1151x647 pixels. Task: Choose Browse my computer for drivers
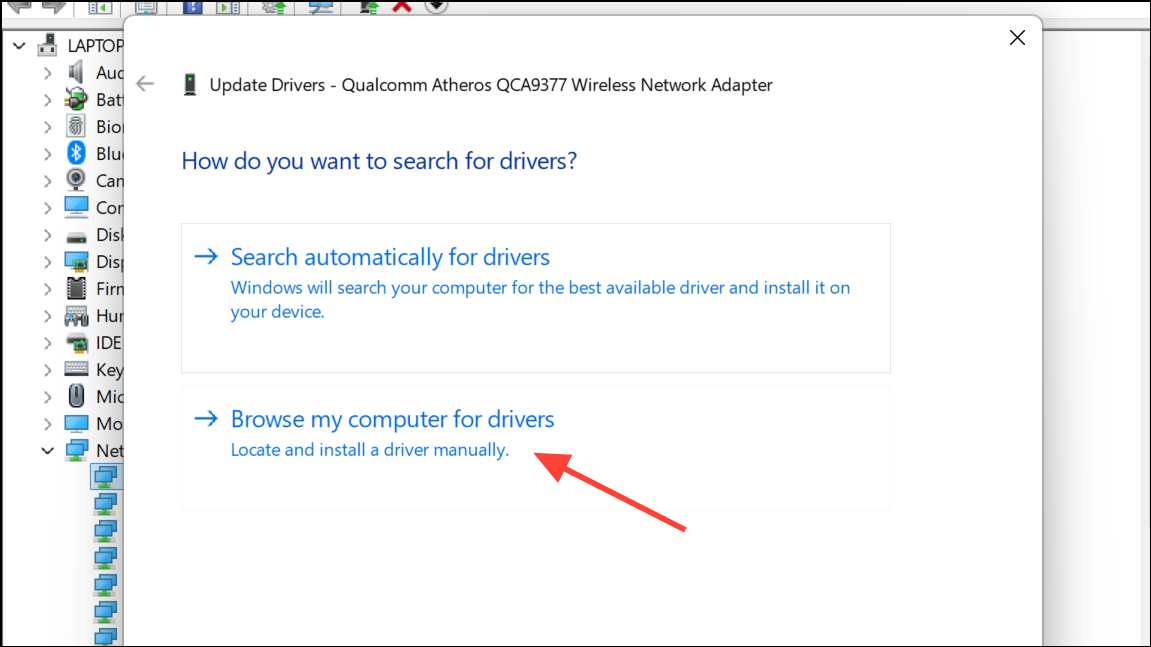click(x=392, y=419)
